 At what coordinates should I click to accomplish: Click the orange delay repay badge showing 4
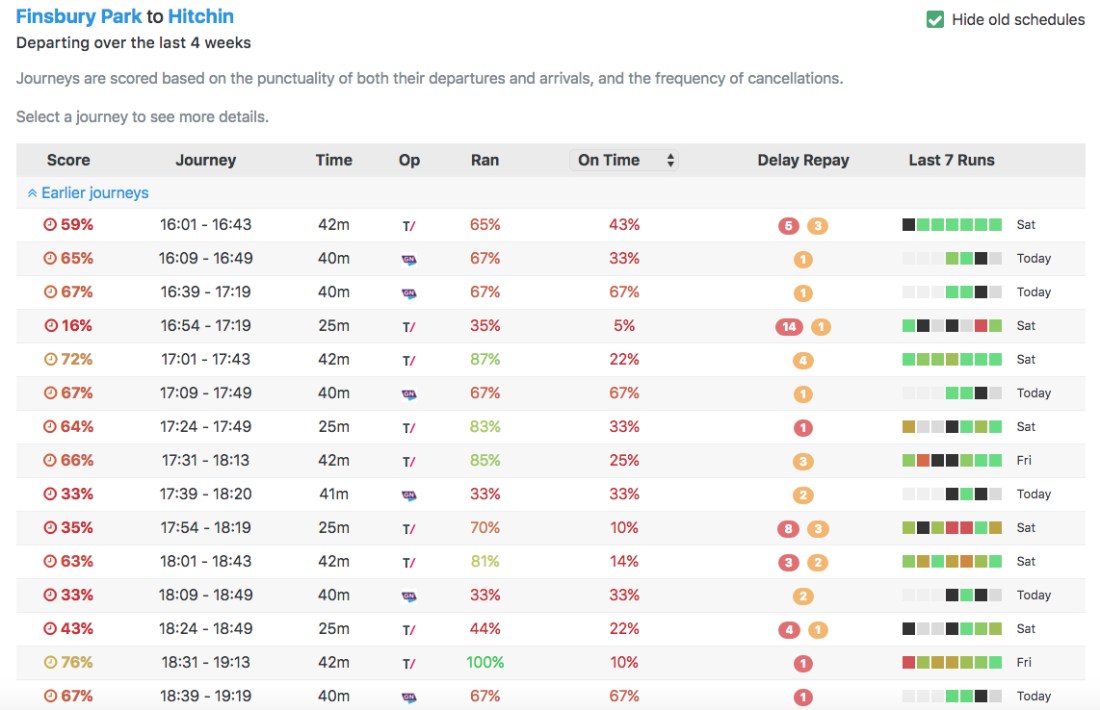click(x=803, y=360)
